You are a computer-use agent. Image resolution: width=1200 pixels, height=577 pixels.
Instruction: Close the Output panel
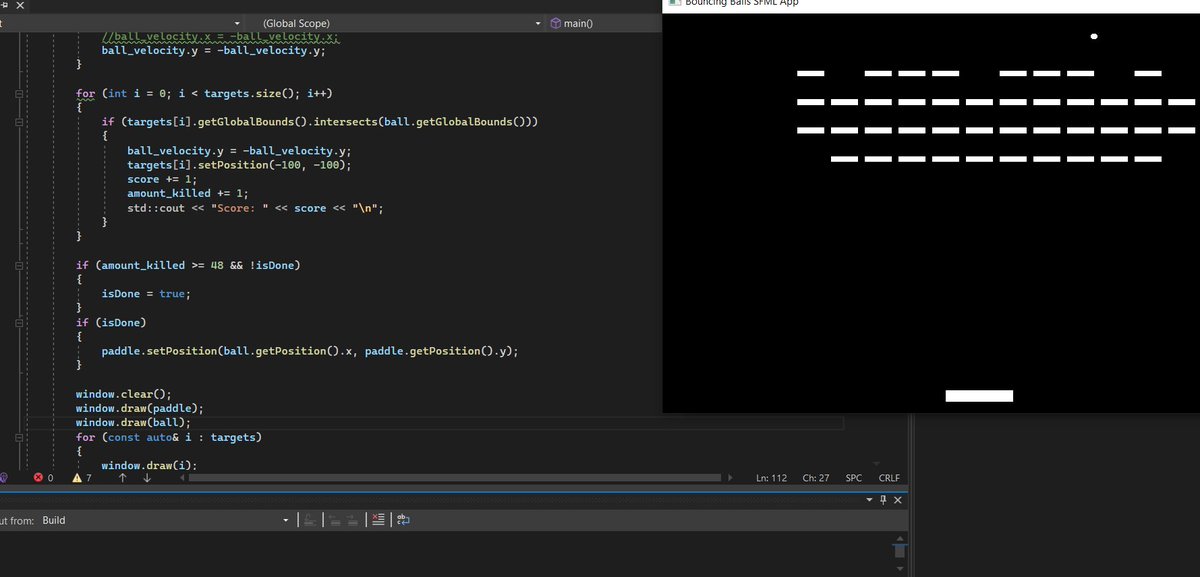pos(897,499)
